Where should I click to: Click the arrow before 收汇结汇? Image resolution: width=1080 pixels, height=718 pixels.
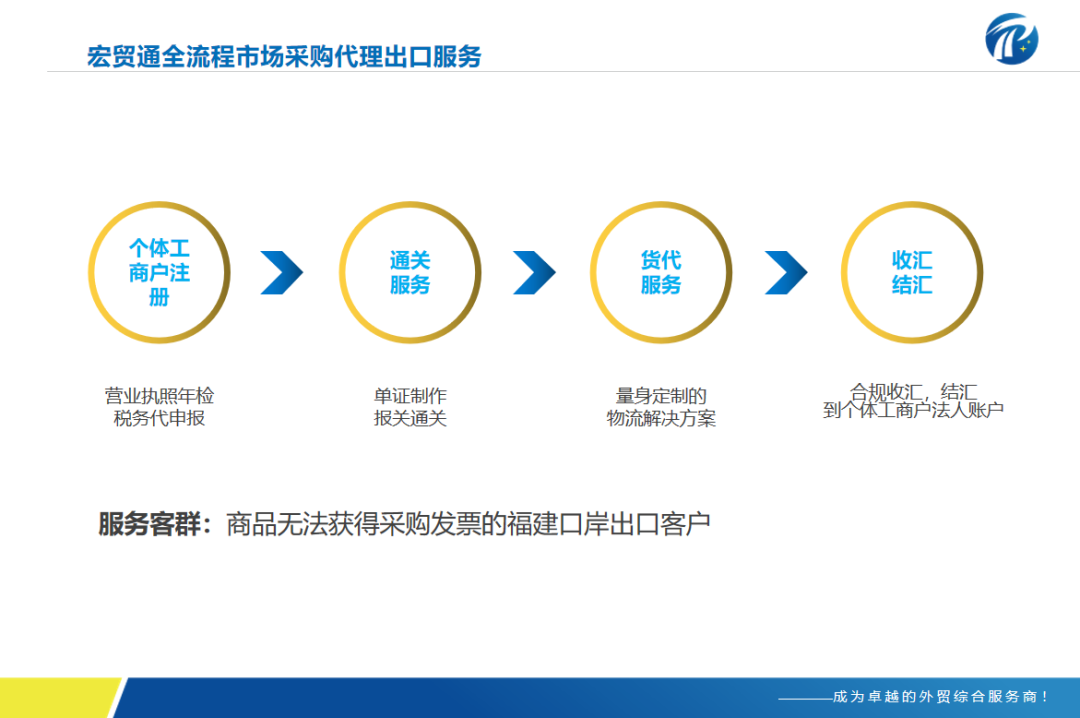click(x=786, y=270)
